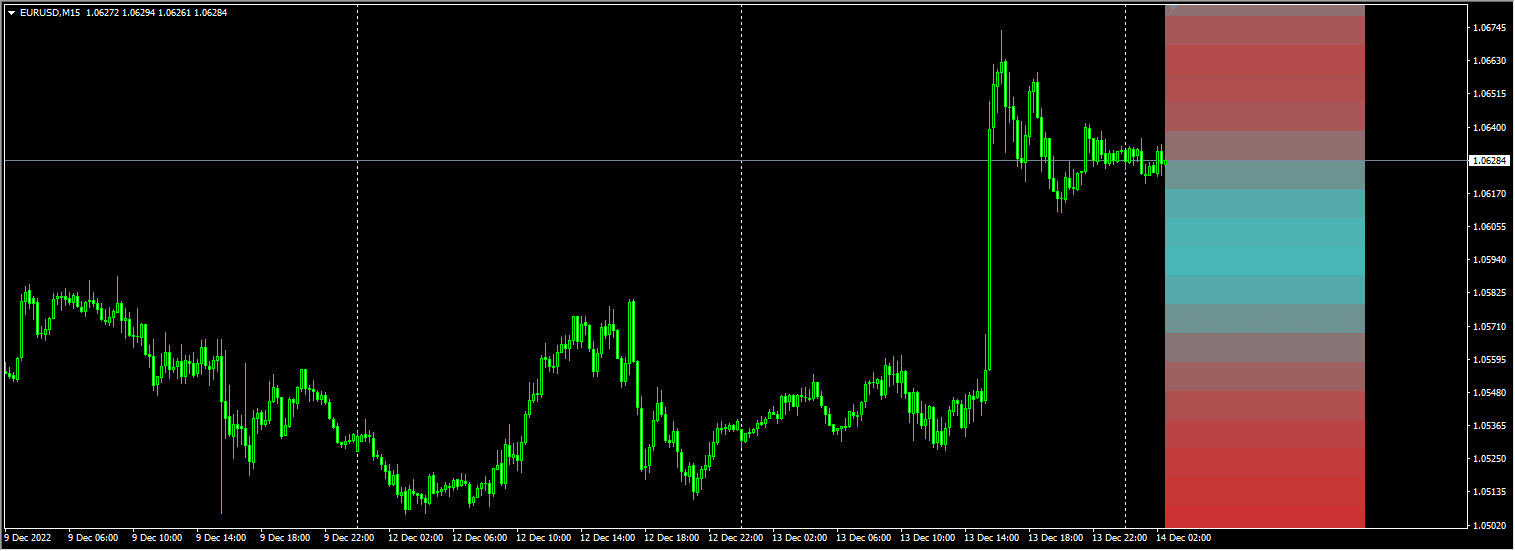Image resolution: width=1515 pixels, height=551 pixels.
Task: Click price scale label 1.05595
Action: [1490, 360]
